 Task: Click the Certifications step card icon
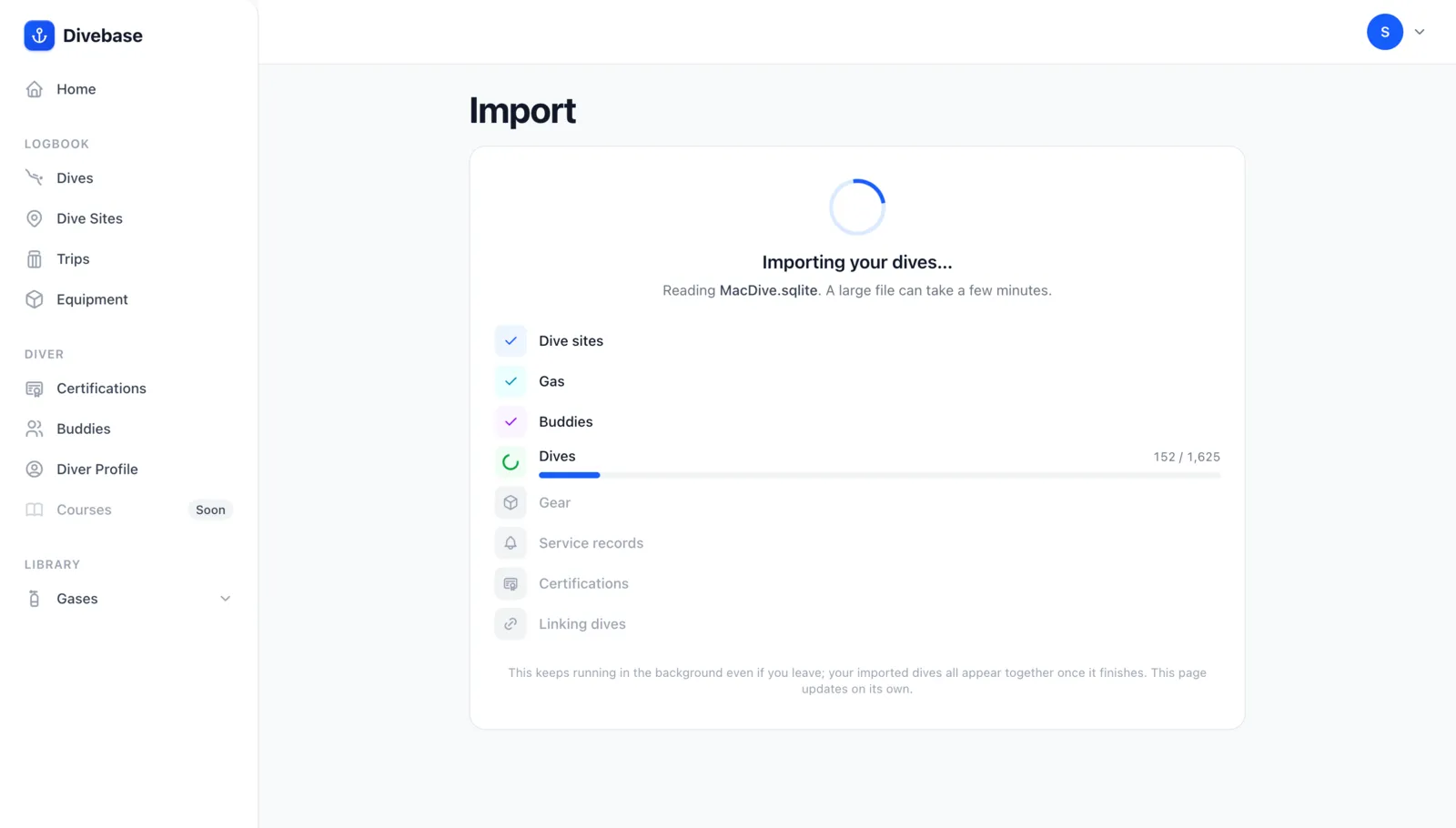511,583
